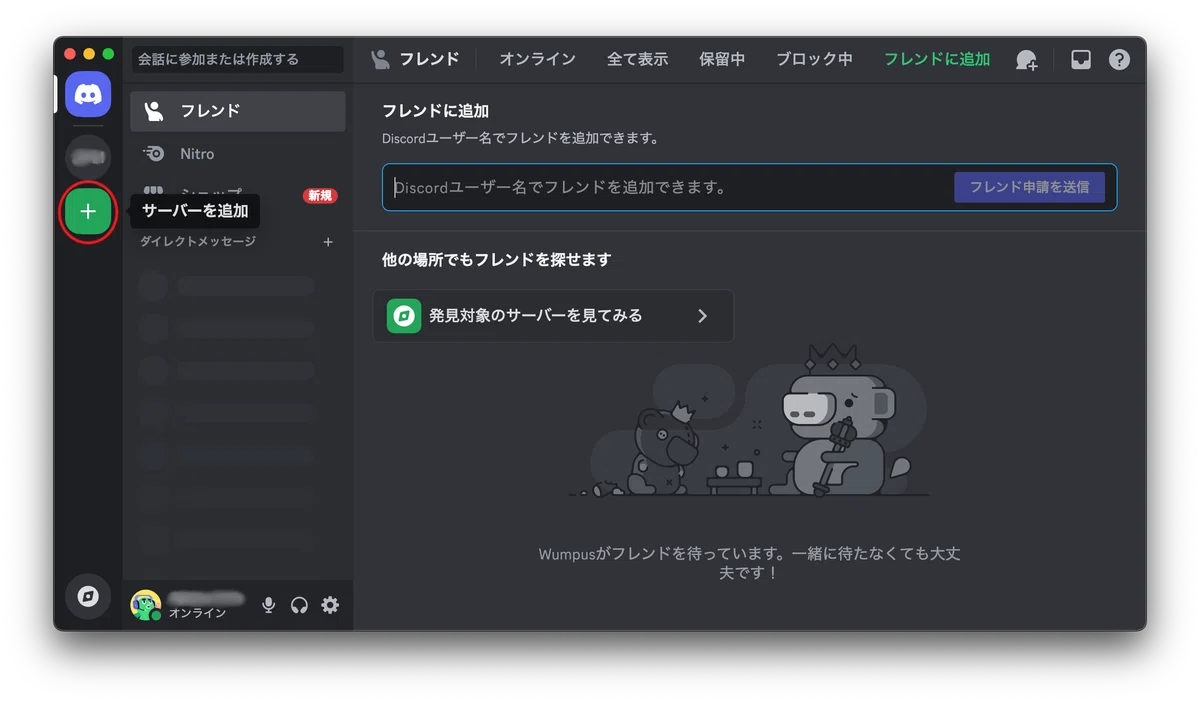Click the ダイレクトメッセージ heading
The height and width of the screenshot is (702, 1200).
pos(197,242)
